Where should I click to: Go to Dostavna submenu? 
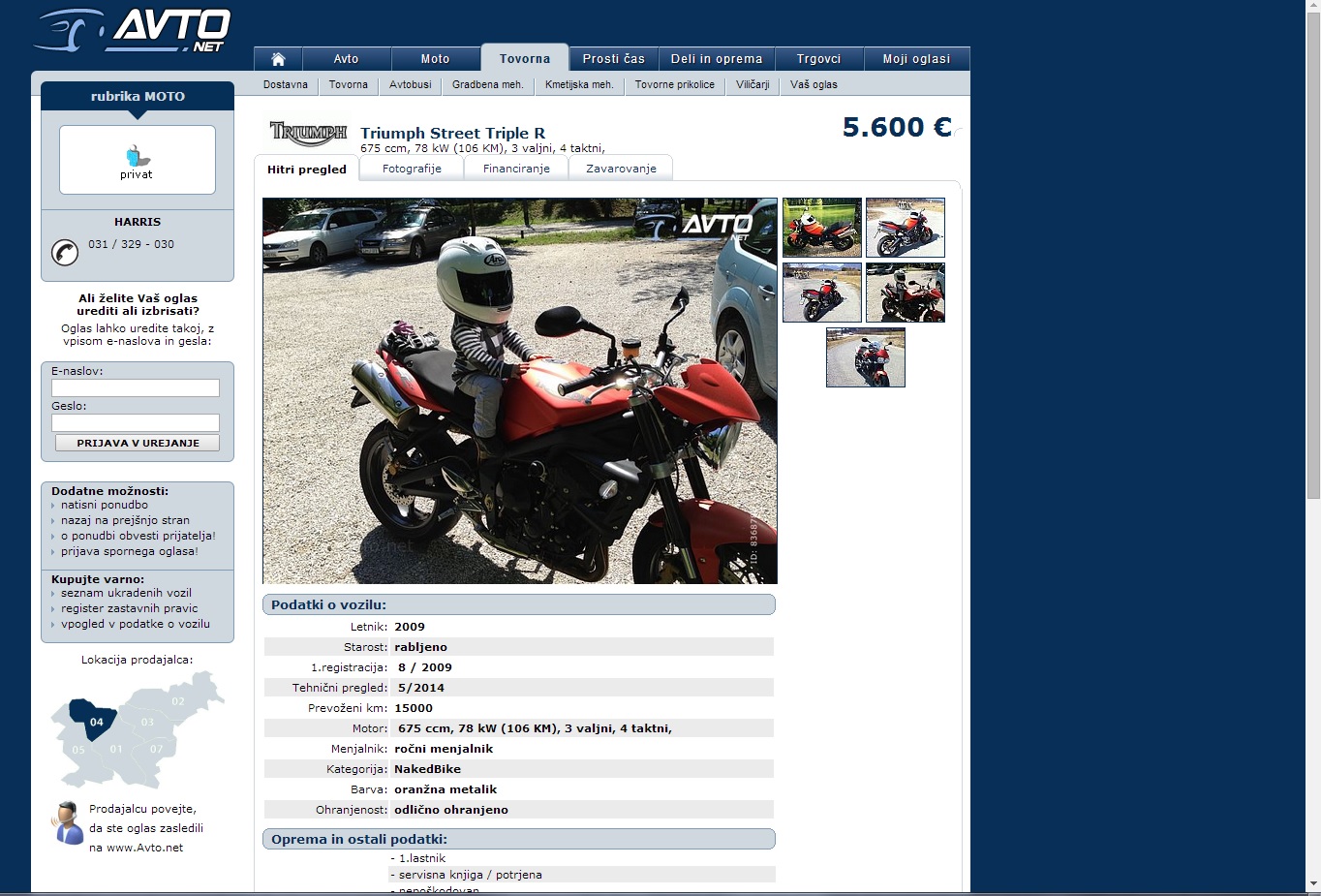pos(286,84)
